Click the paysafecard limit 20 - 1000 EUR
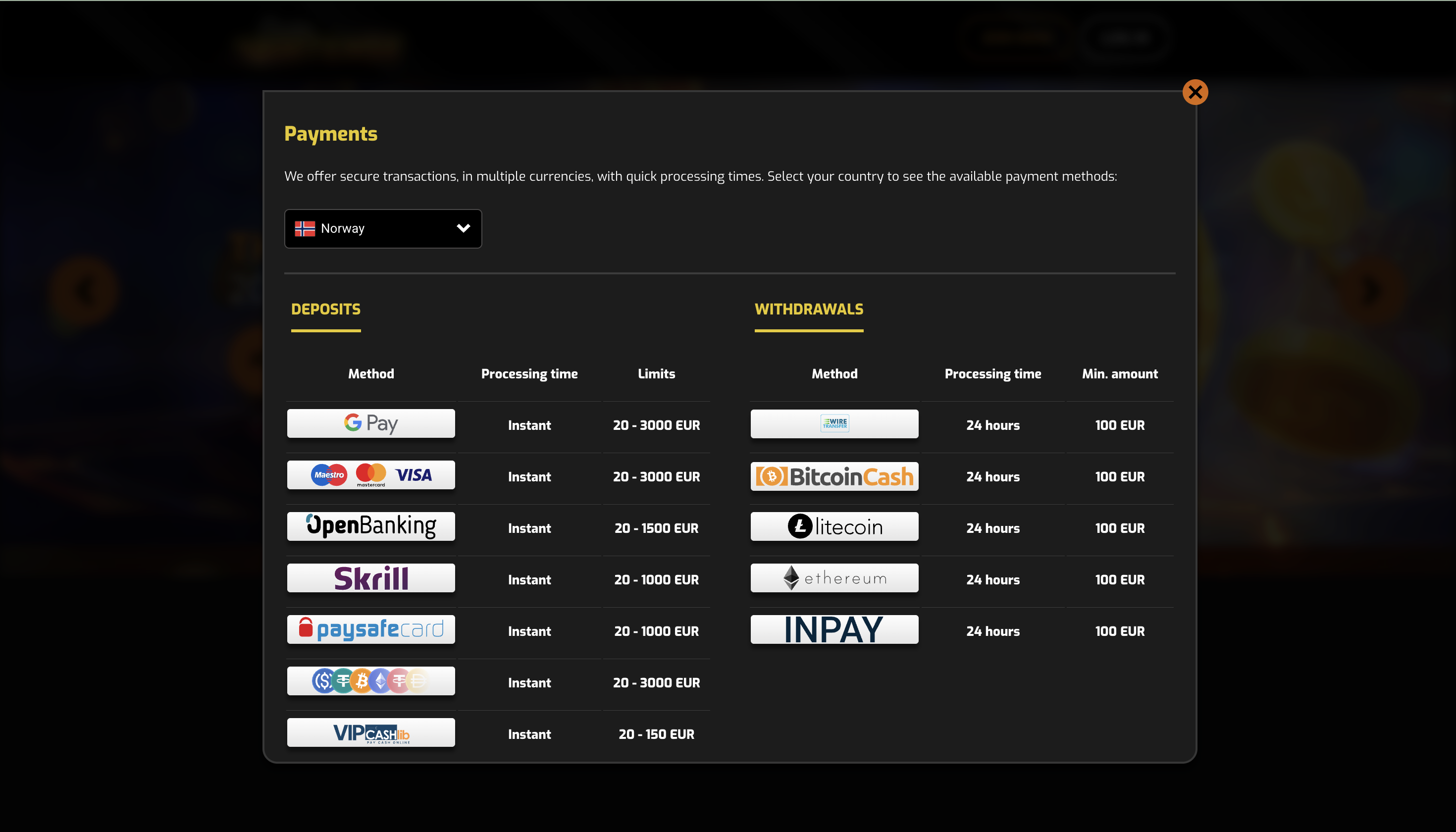The height and width of the screenshot is (832, 1456). tap(656, 631)
